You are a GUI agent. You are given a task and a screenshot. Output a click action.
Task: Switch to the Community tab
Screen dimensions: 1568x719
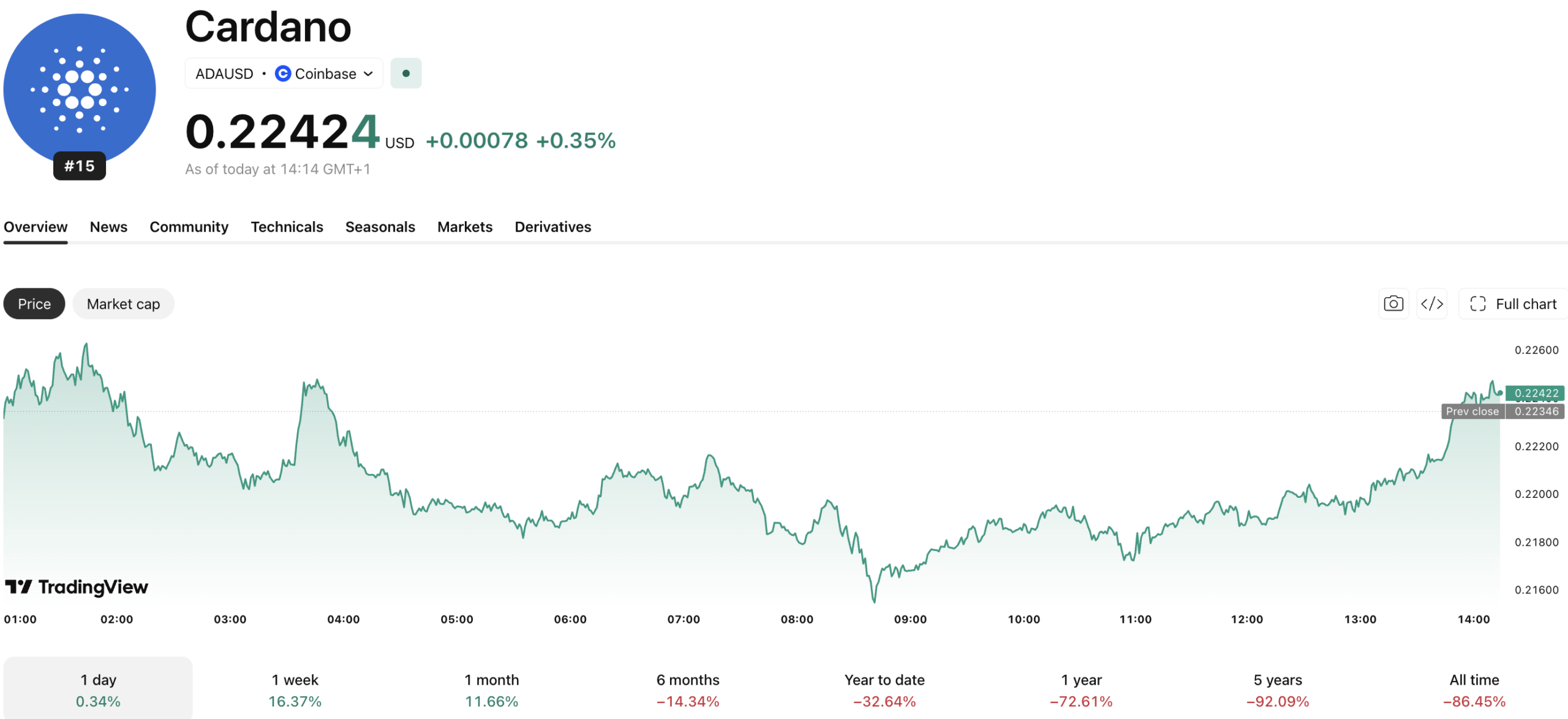189,227
